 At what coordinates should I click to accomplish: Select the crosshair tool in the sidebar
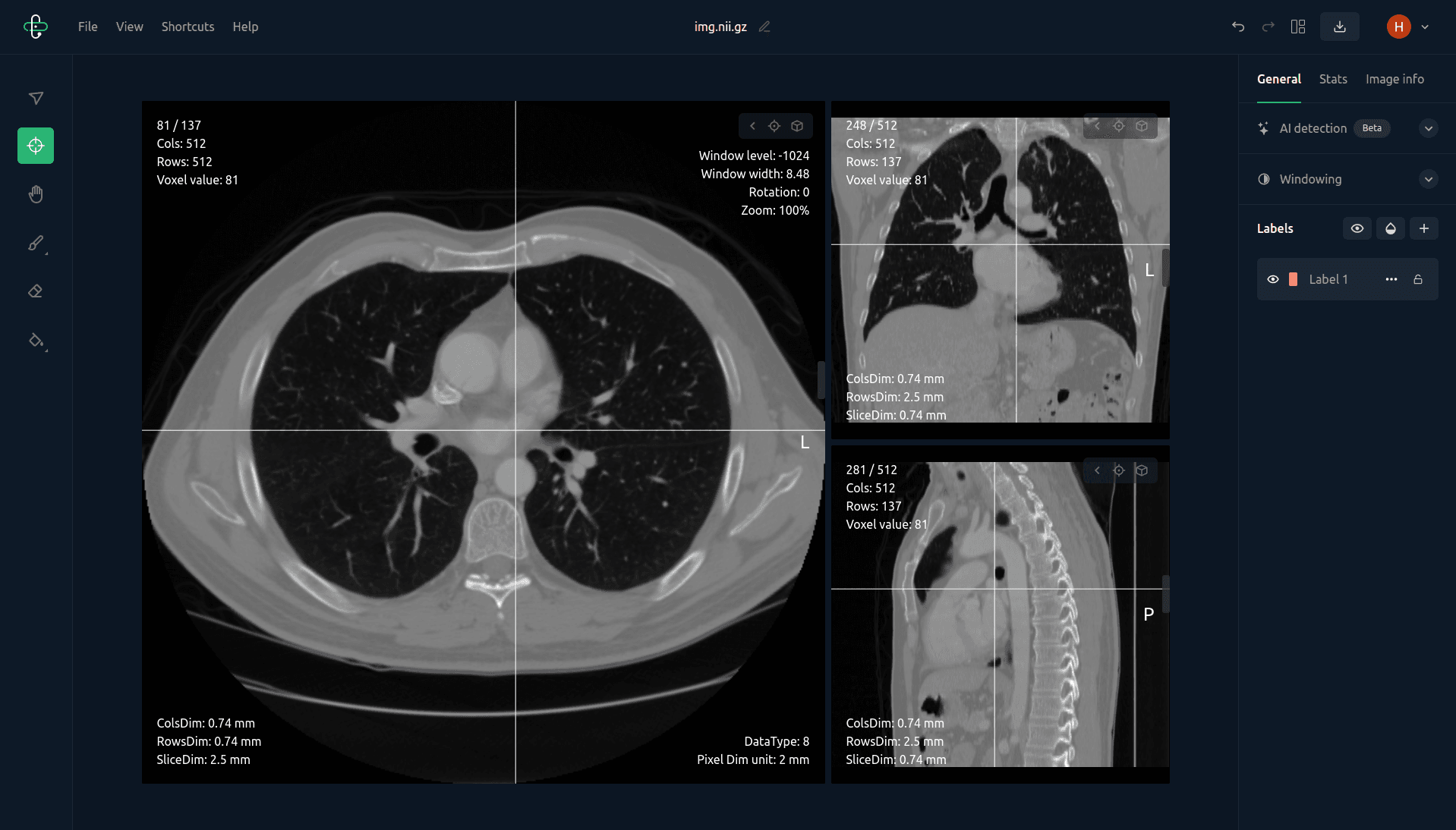[x=36, y=146]
